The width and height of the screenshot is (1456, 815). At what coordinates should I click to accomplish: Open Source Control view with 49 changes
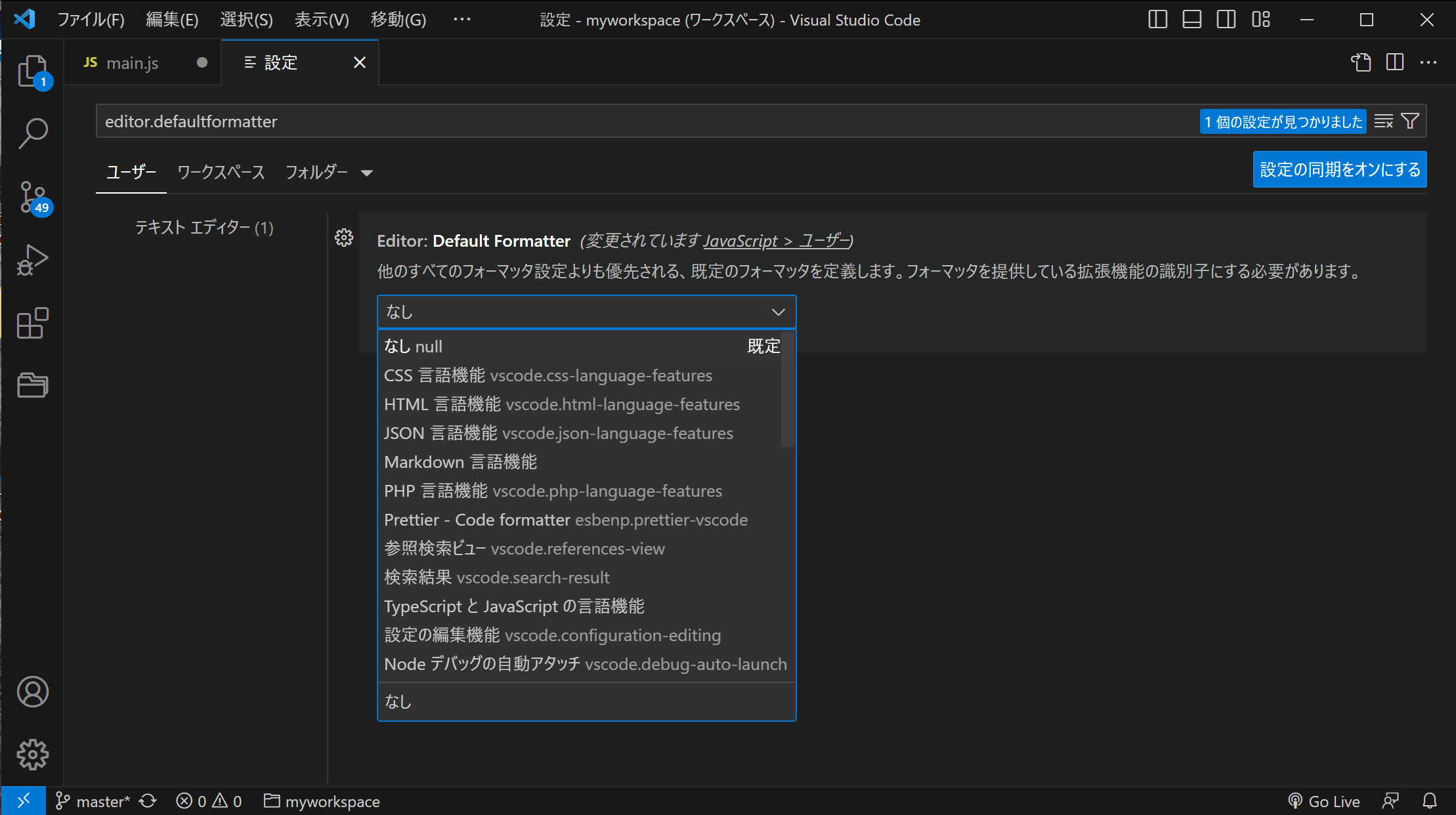tap(33, 197)
